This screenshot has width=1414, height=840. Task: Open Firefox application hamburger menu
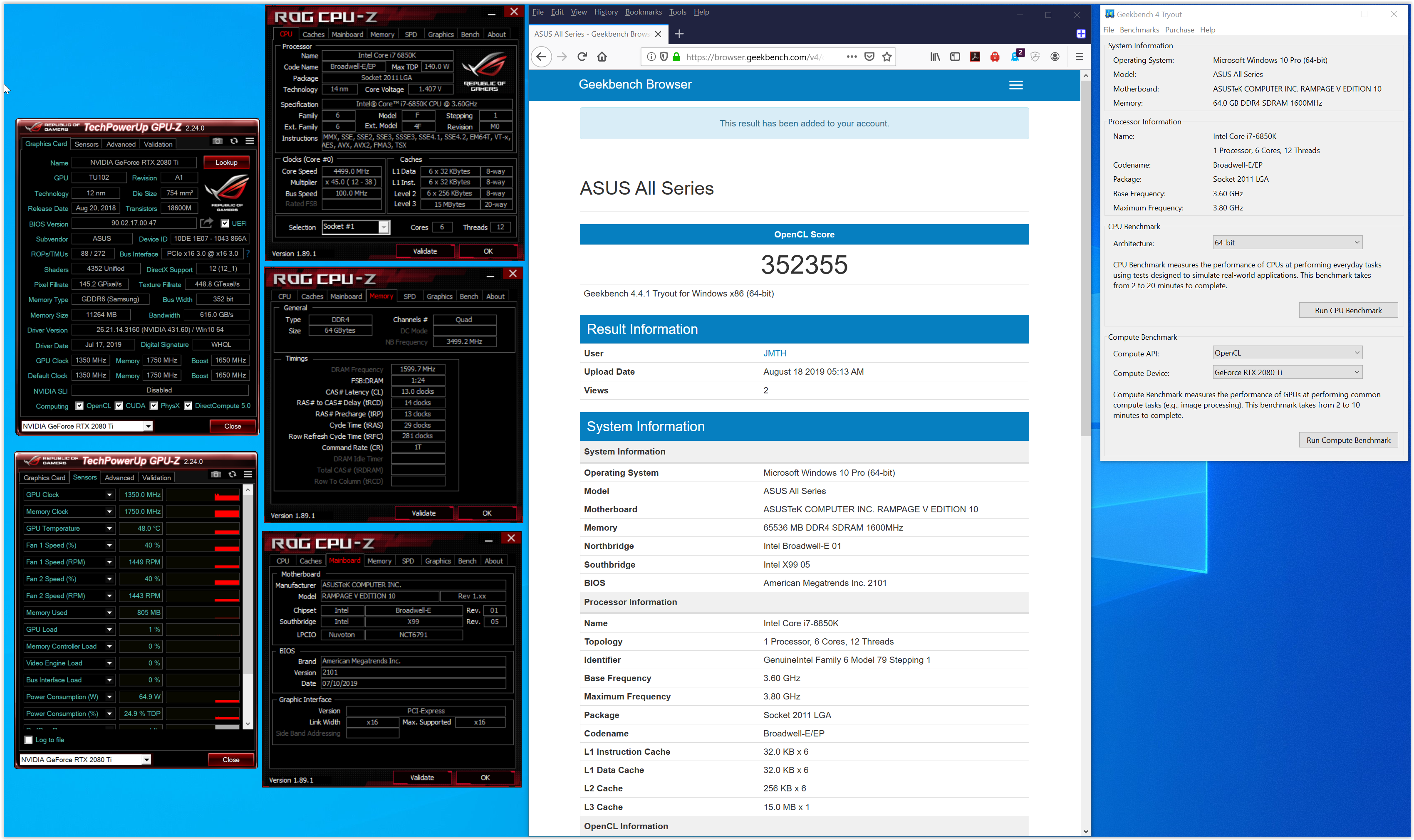(x=1080, y=57)
